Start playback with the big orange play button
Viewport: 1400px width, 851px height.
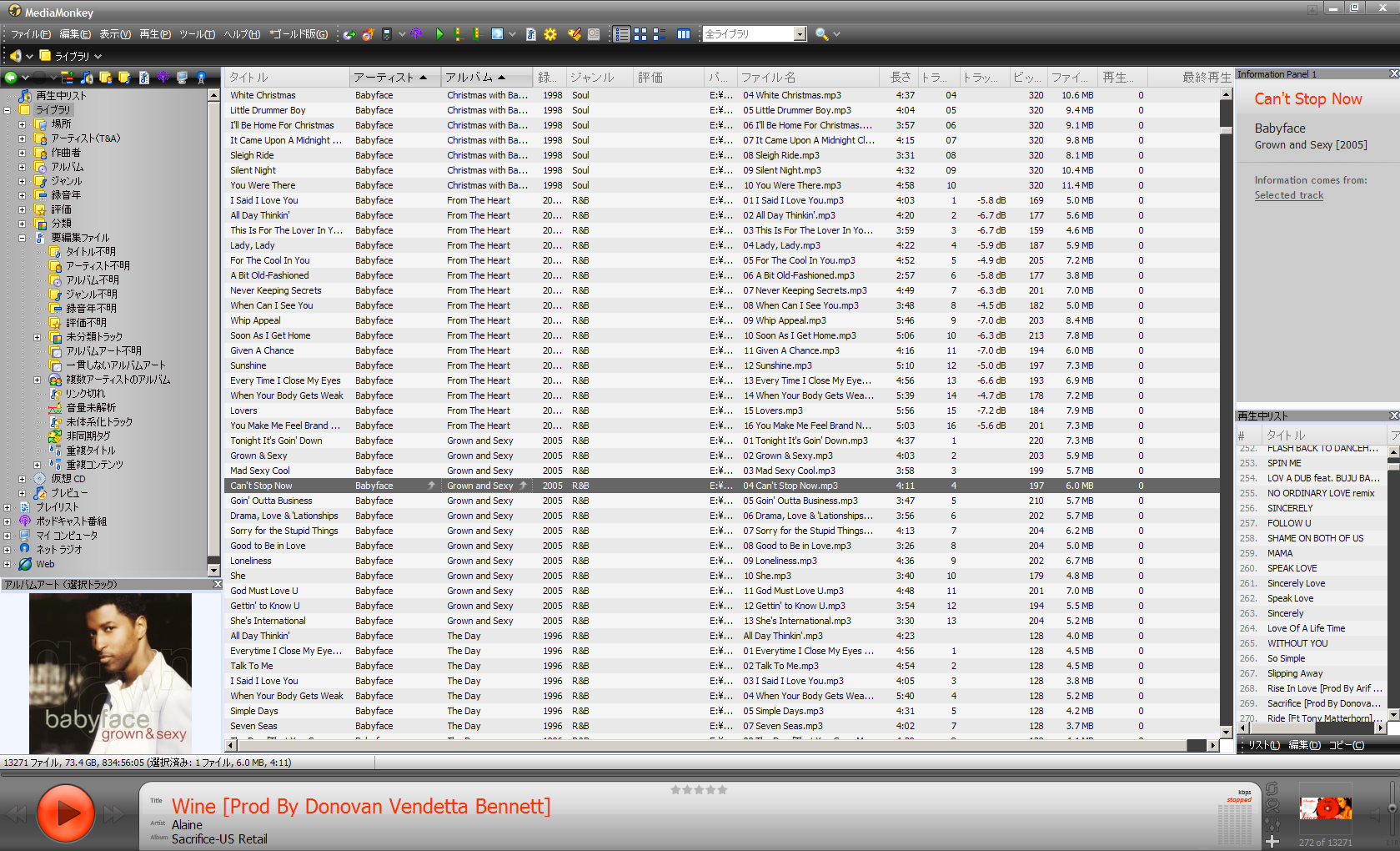[x=65, y=813]
